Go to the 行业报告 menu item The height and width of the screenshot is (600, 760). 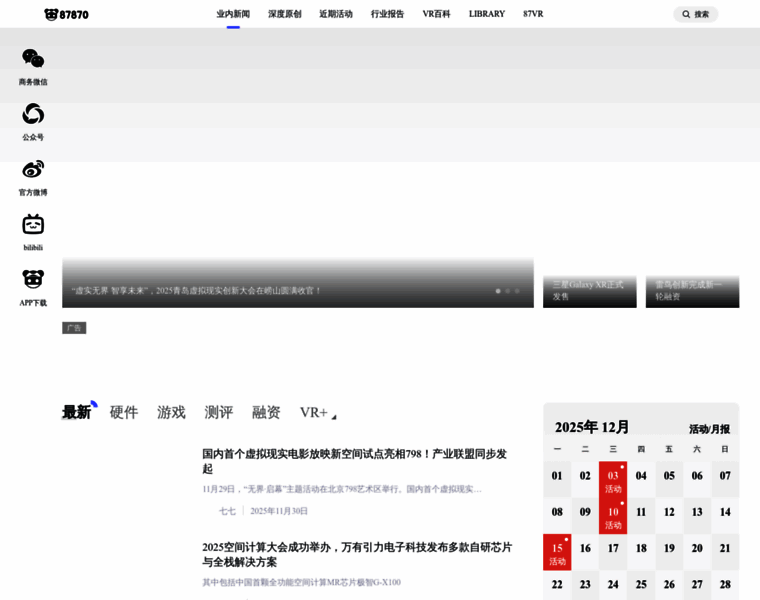(x=387, y=14)
